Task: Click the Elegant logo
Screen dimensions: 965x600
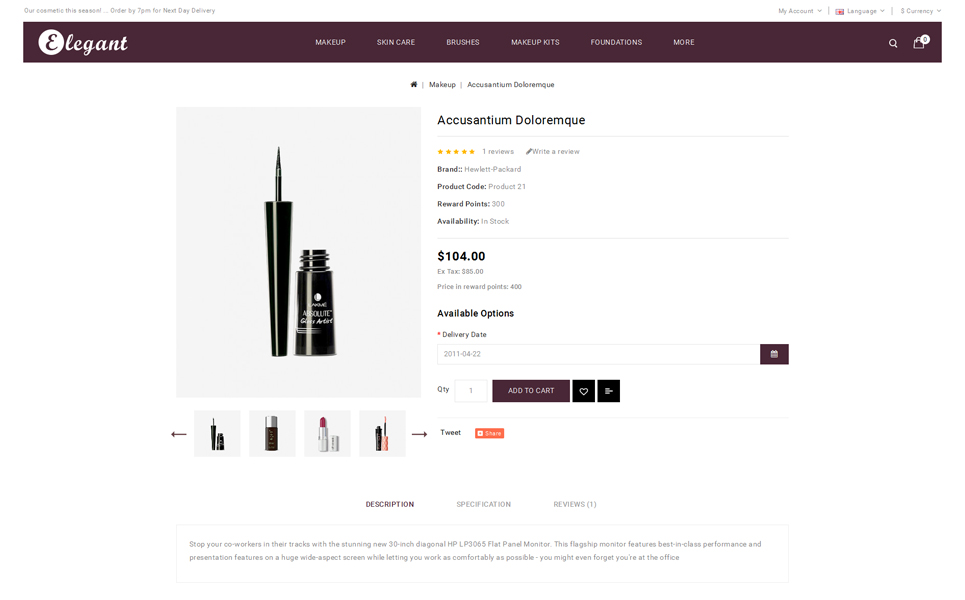Action: pyautogui.click(x=83, y=42)
